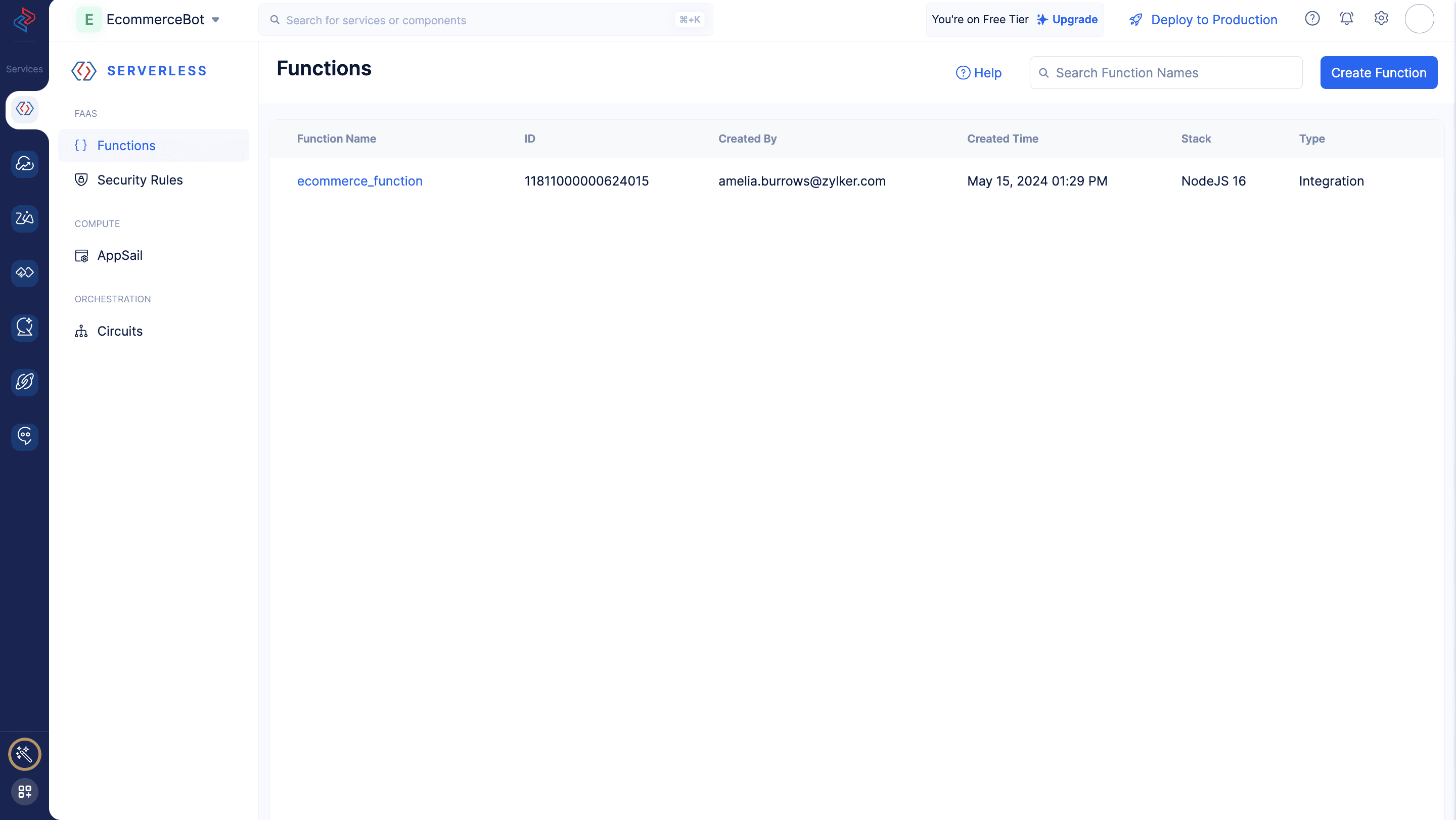
Task: Open the Circuits orchestration section
Action: click(119, 330)
